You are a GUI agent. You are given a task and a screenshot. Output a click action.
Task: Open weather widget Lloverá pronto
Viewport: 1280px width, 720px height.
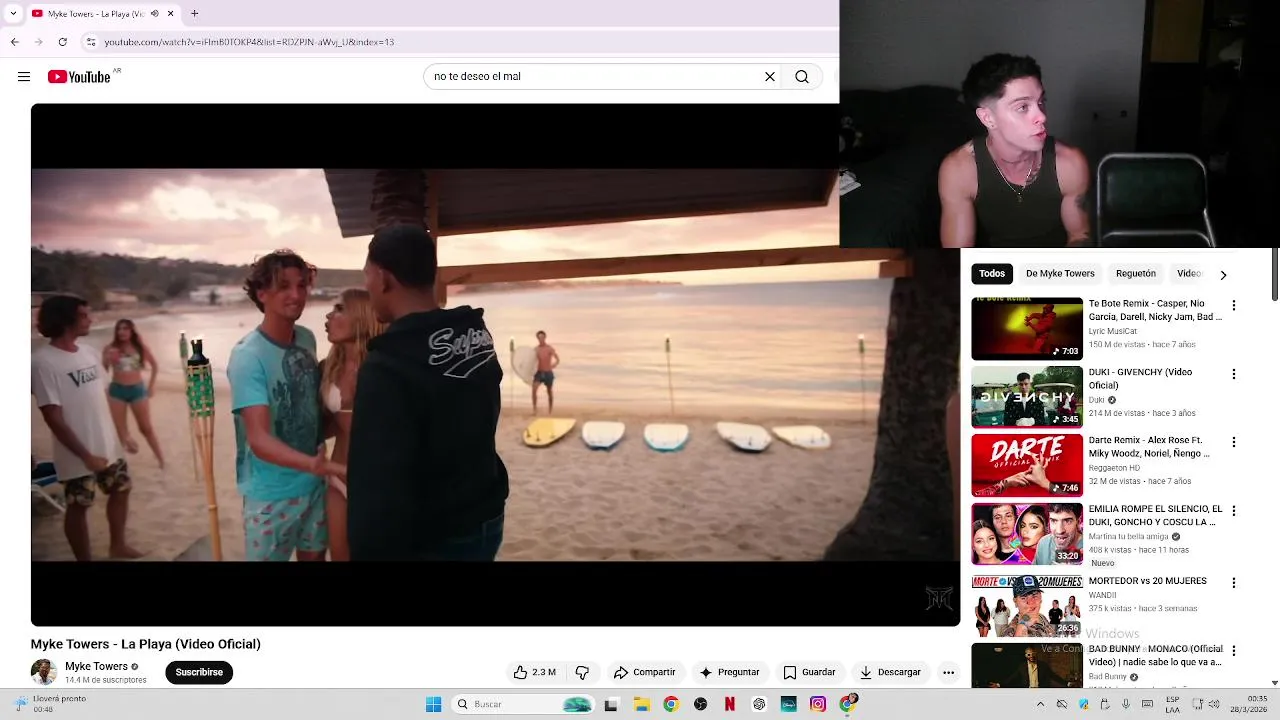[50, 704]
